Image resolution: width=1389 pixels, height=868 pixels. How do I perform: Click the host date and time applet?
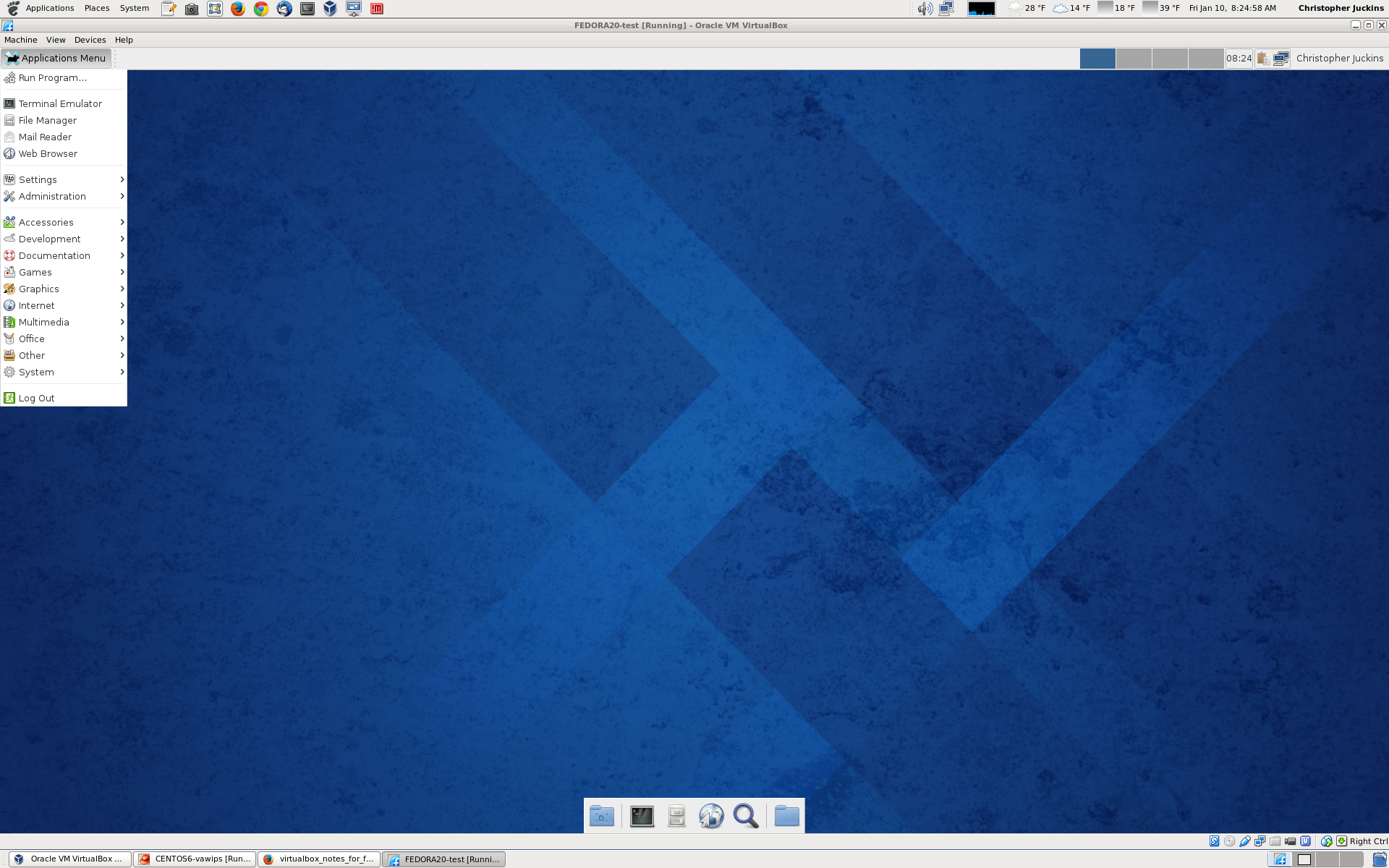coord(1233,9)
